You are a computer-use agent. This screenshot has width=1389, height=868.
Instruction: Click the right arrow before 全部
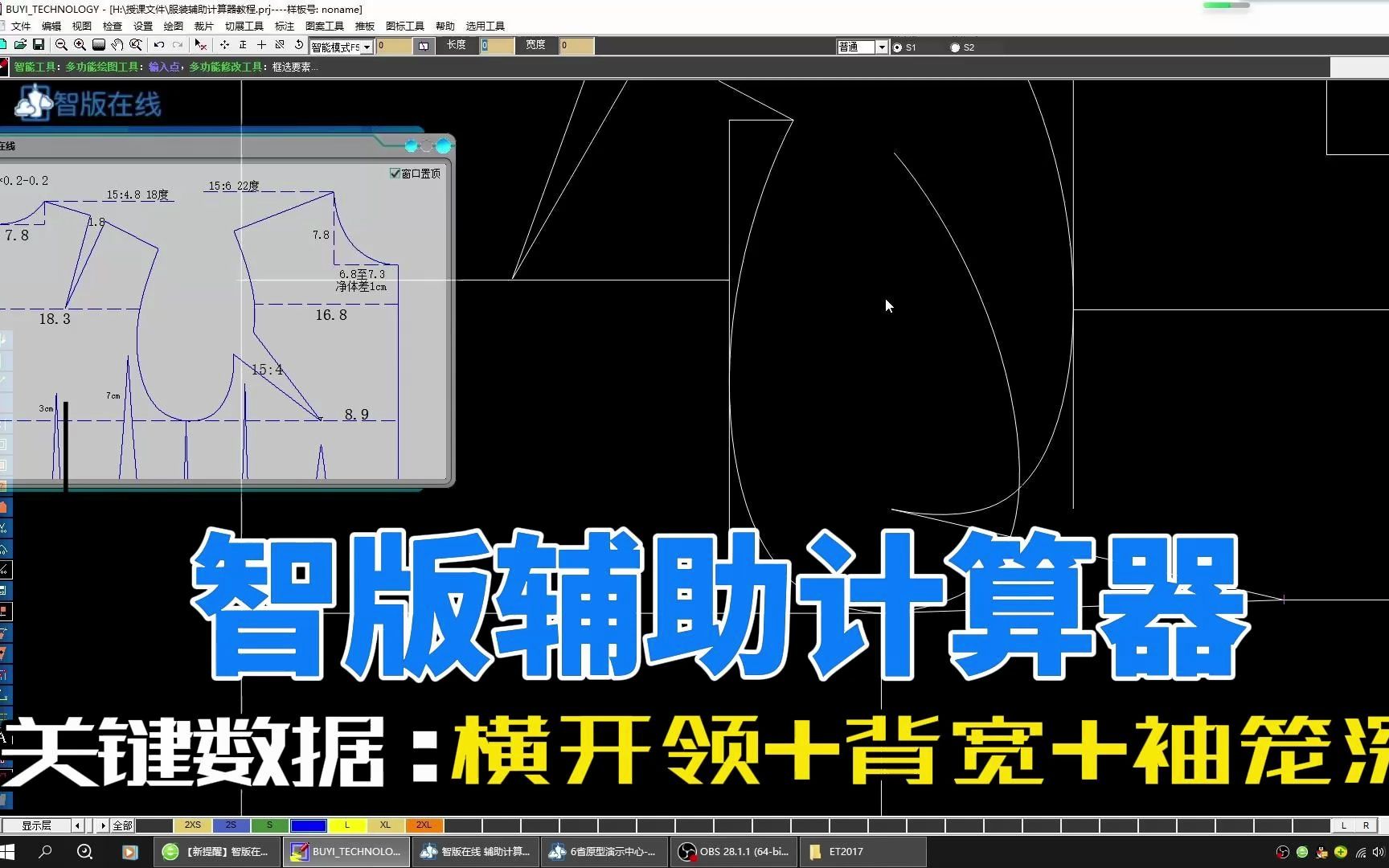(103, 825)
